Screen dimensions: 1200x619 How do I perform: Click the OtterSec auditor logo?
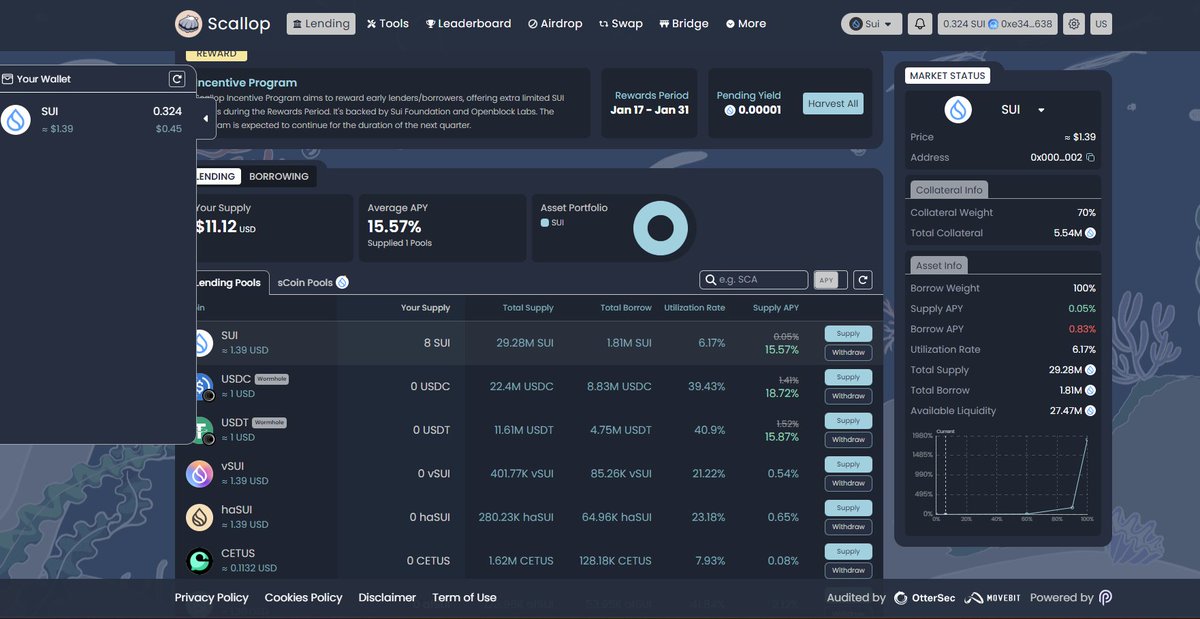pyautogui.click(x=923, y=598)
